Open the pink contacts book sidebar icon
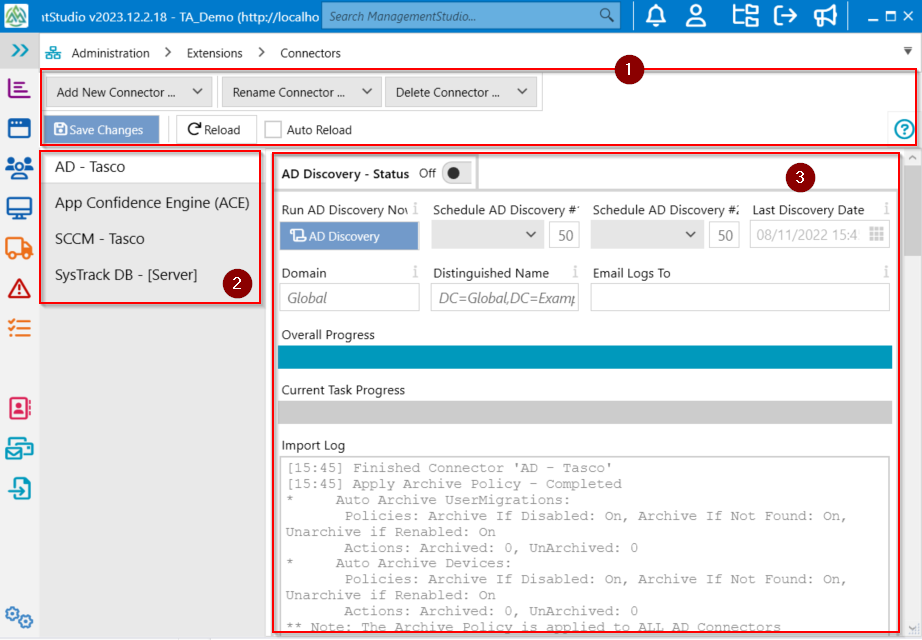Image resolution: width=922 pixels, height=640 pixels. [19, 408]
